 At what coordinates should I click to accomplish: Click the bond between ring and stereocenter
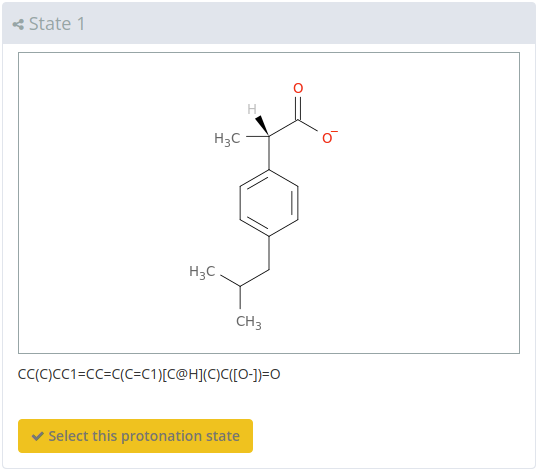(x=269, y=153)
